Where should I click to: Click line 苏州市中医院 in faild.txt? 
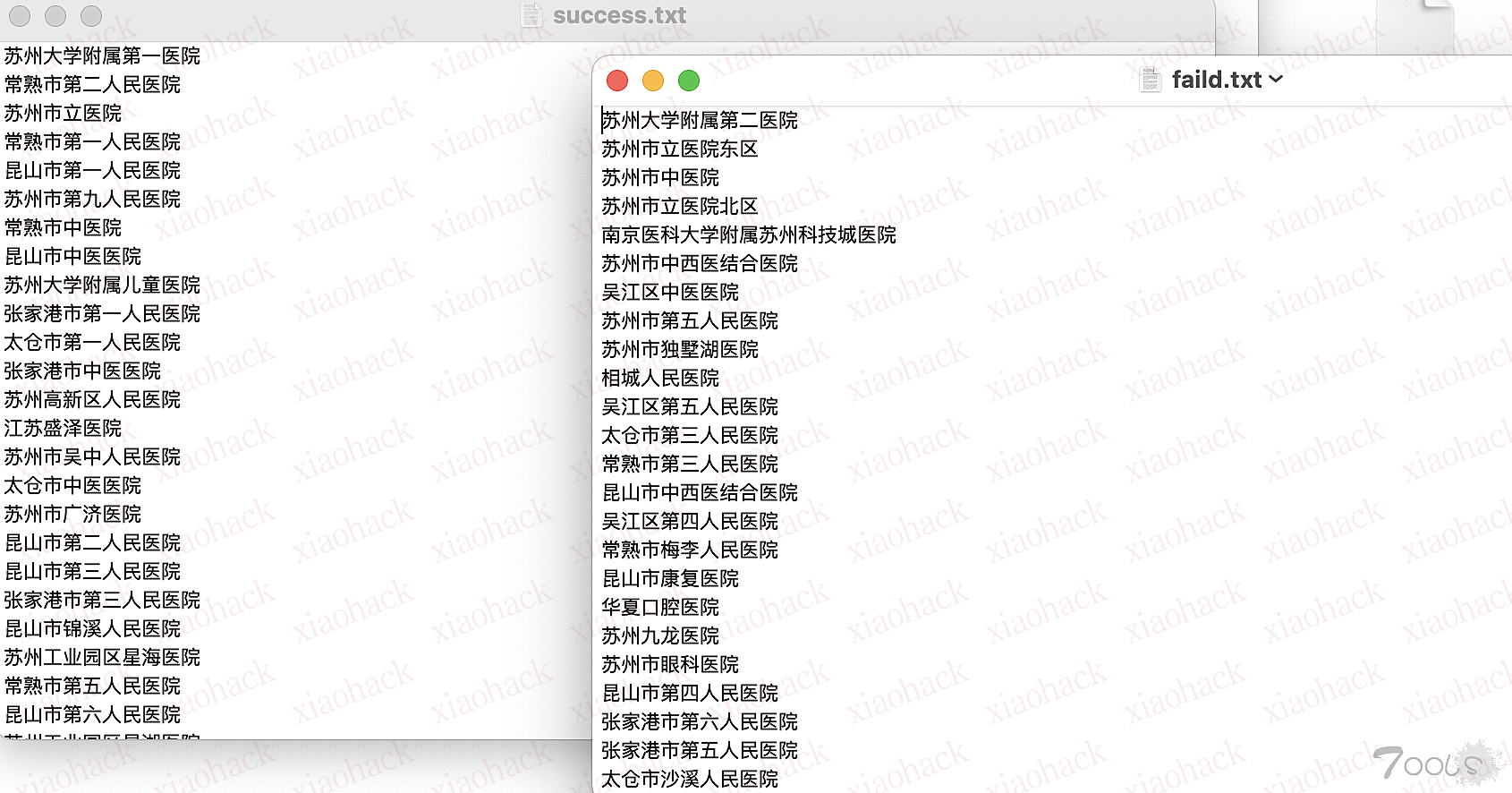(660, 177)
